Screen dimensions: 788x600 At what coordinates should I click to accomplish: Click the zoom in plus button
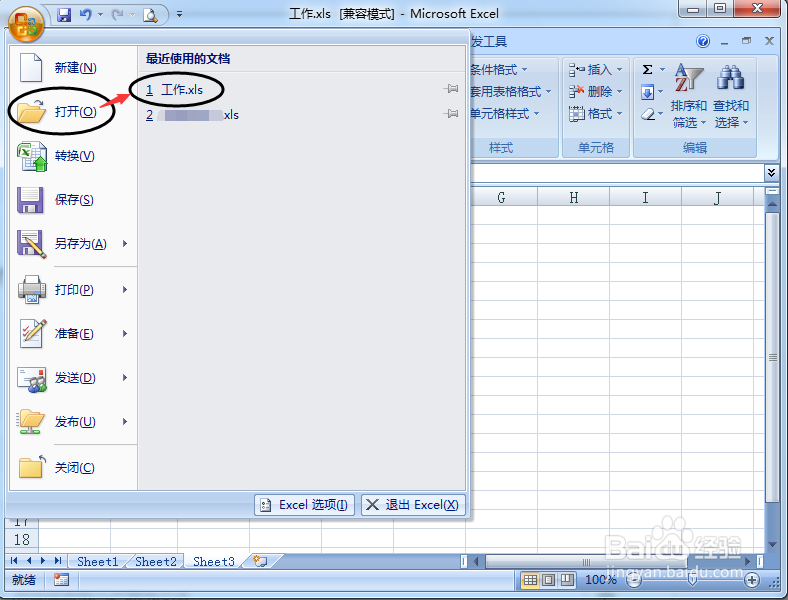click(752, 580)
